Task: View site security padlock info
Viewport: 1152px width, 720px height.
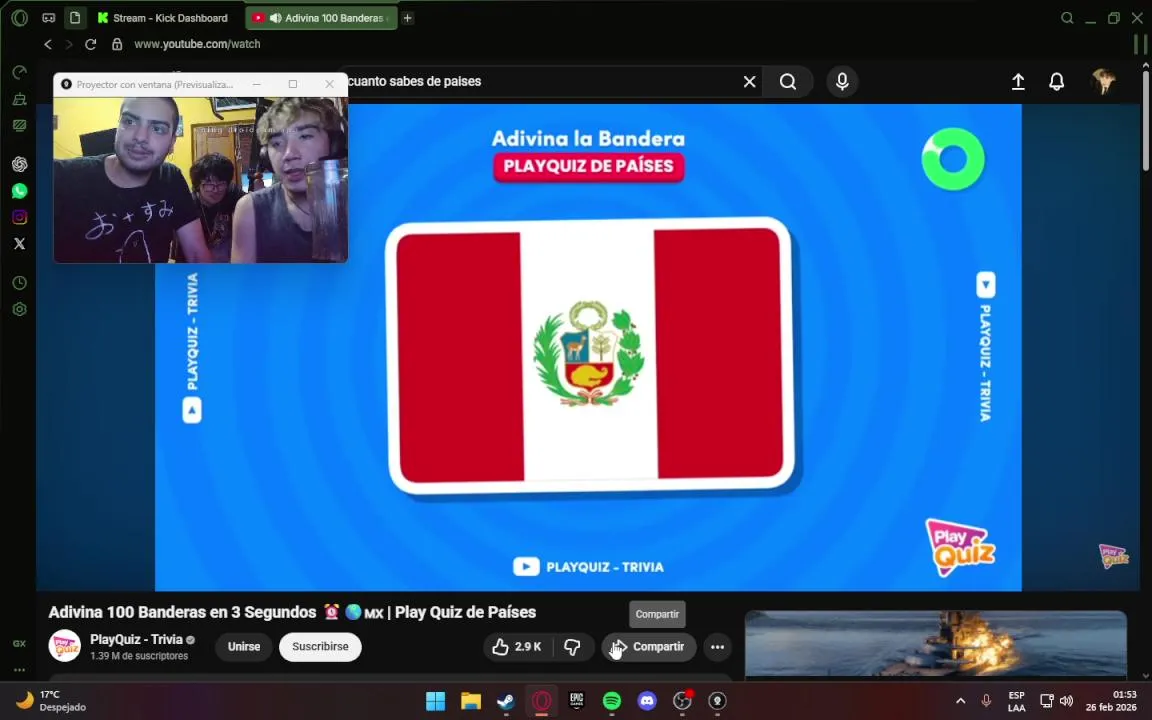Action: pos(117,44)
